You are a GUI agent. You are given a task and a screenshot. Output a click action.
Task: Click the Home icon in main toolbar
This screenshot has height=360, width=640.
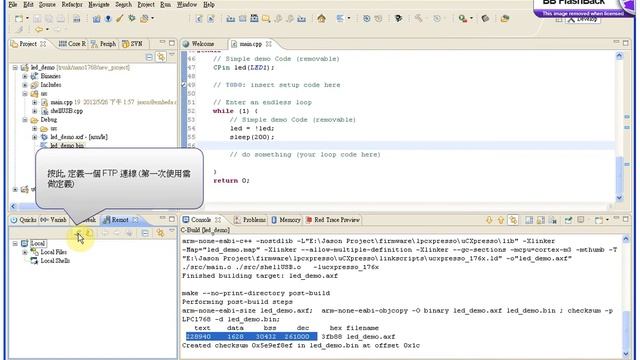[321, 18]
